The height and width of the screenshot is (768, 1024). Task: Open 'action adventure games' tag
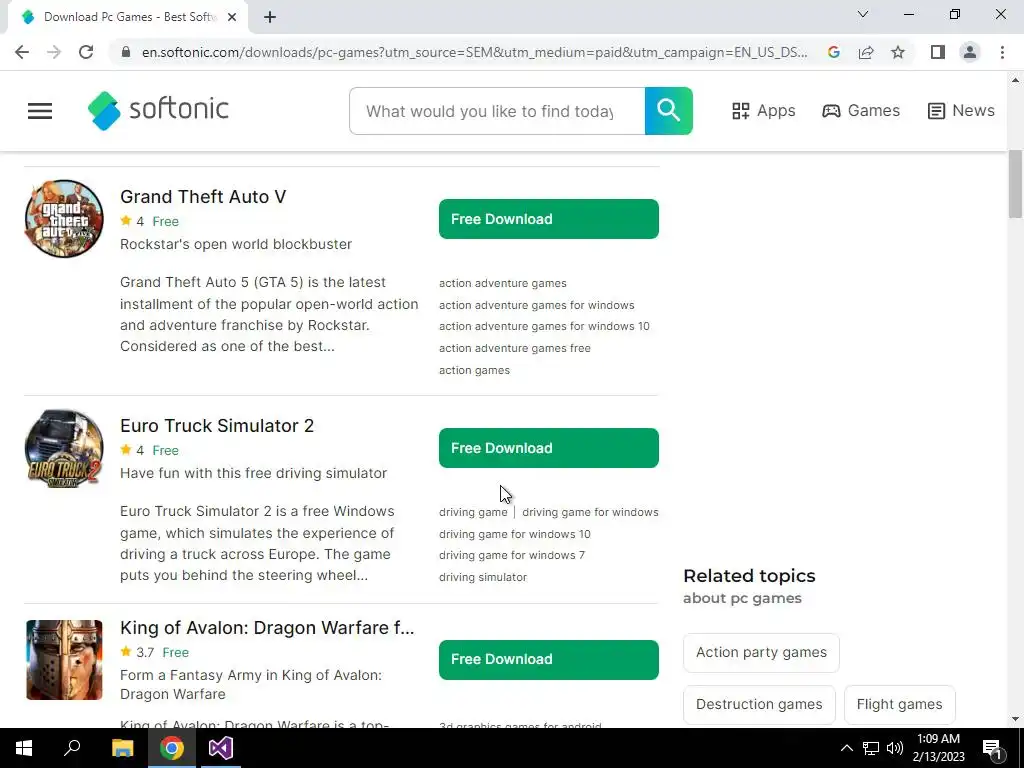(x=502, y=283)
